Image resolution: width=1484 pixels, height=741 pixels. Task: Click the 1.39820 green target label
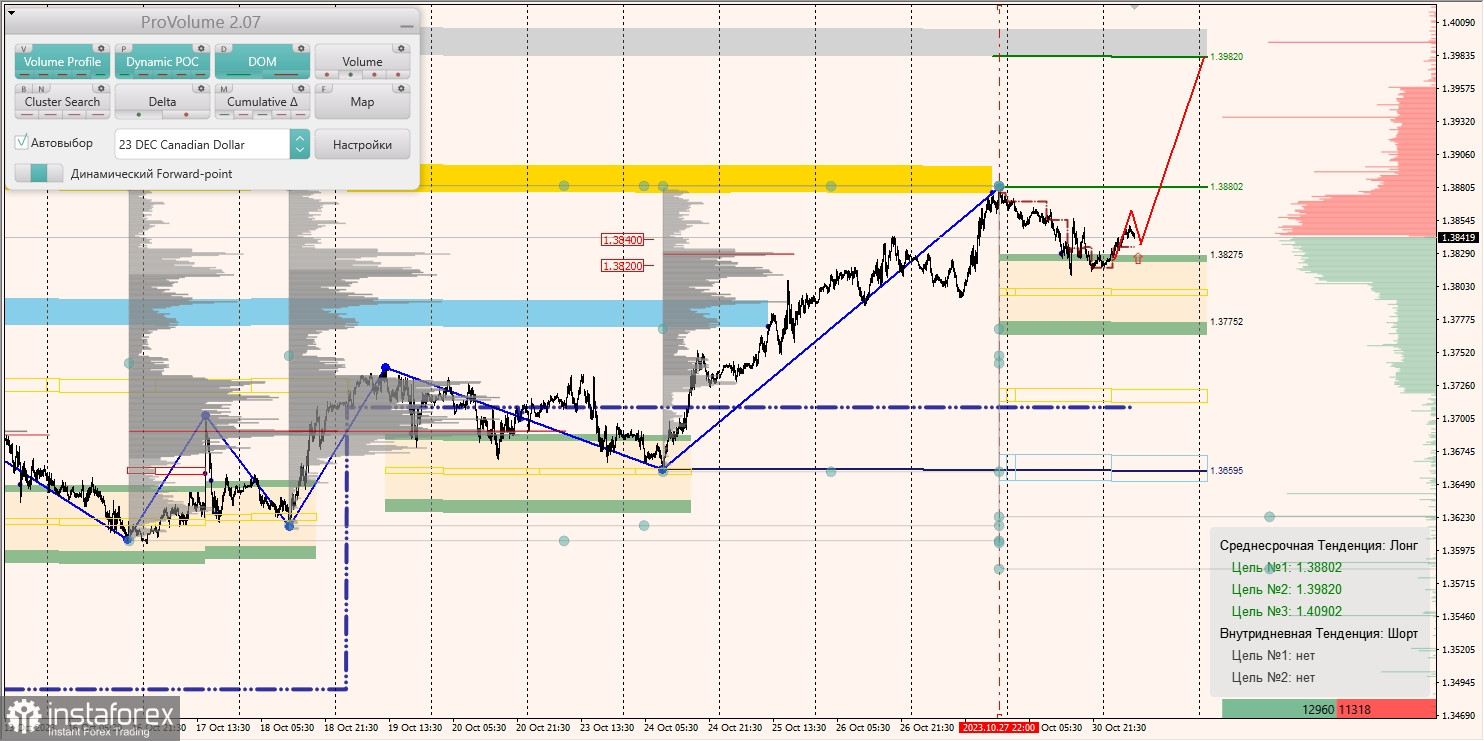[1226, 57]
